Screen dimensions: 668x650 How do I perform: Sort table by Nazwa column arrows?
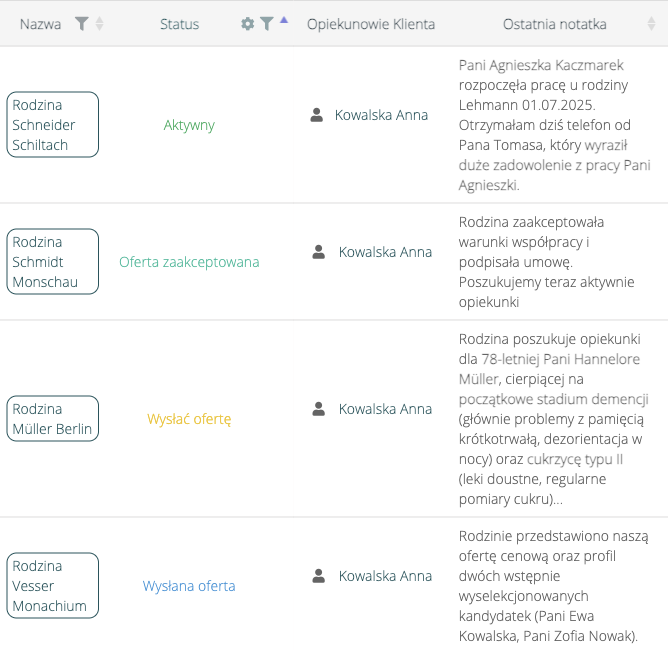99,24
